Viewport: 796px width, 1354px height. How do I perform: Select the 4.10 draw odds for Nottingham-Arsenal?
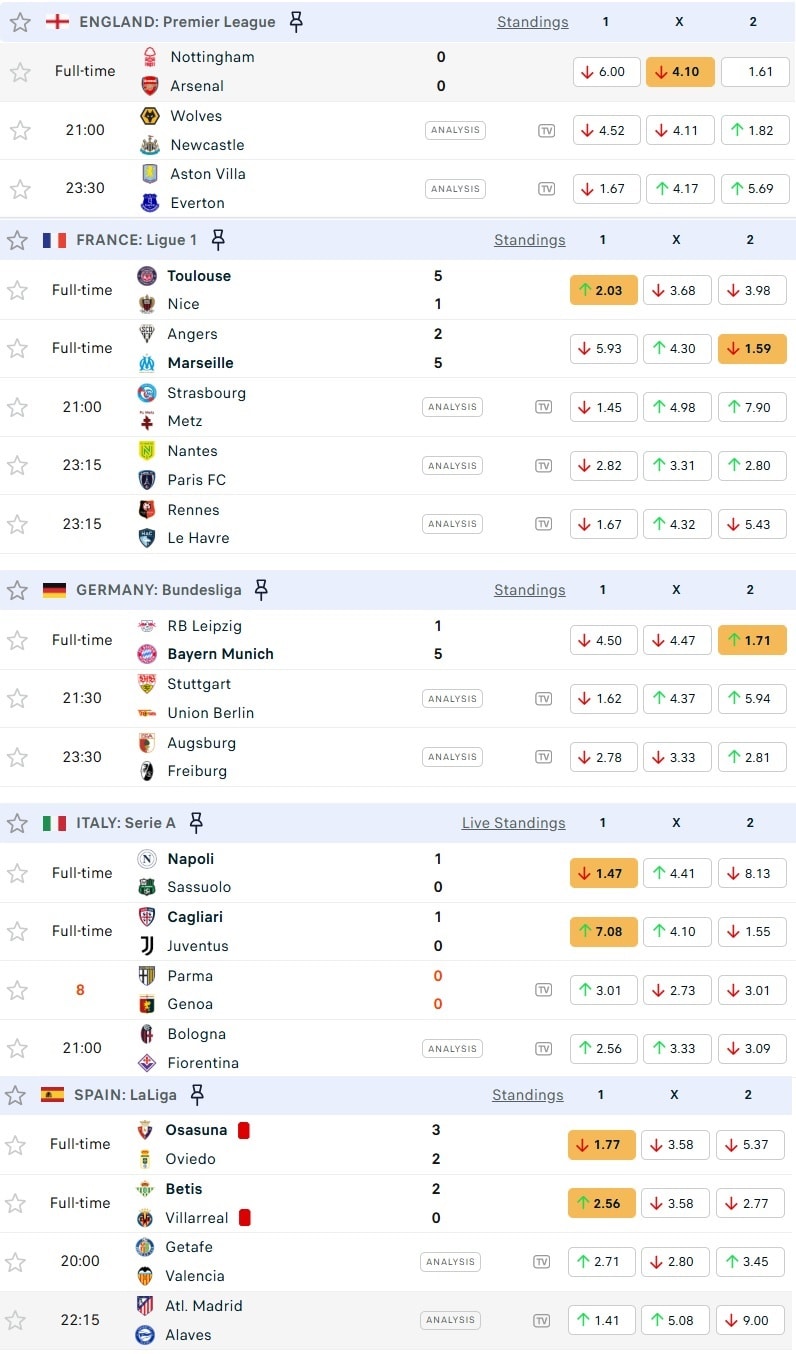680,72
